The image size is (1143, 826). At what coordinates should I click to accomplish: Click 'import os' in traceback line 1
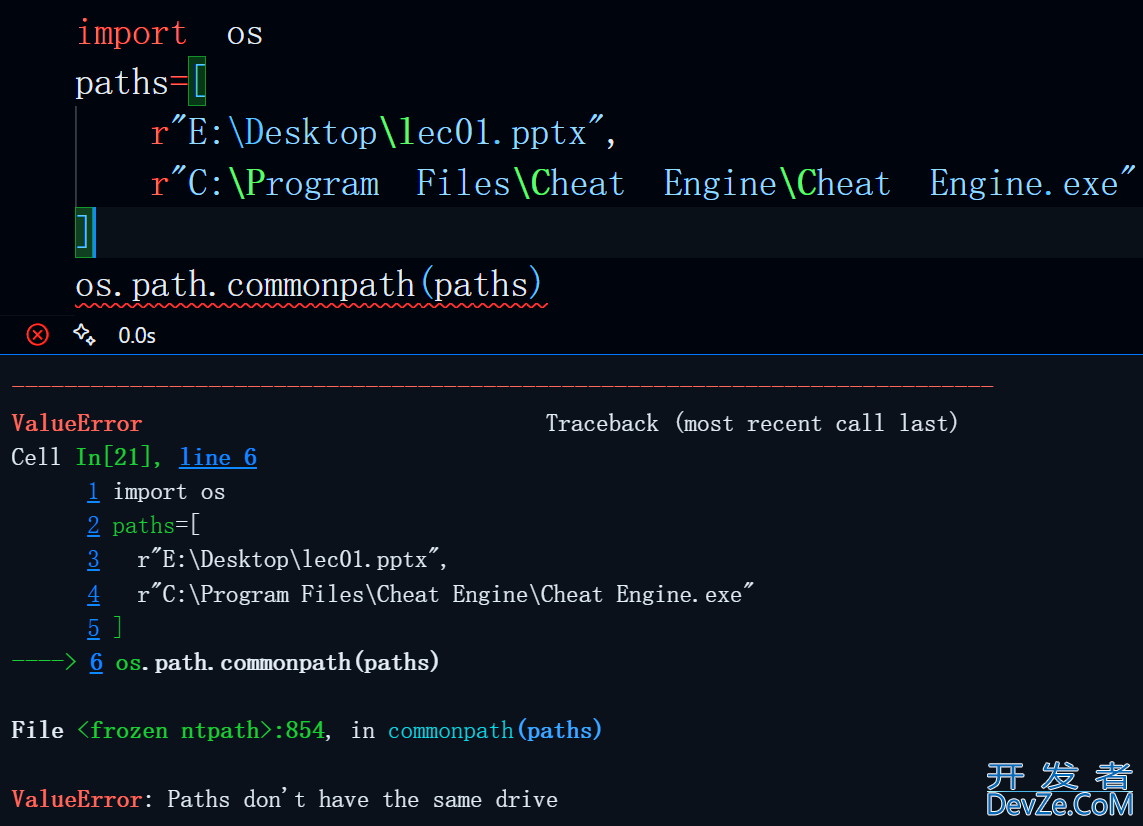pyautogui.click(x=169, y=492)
